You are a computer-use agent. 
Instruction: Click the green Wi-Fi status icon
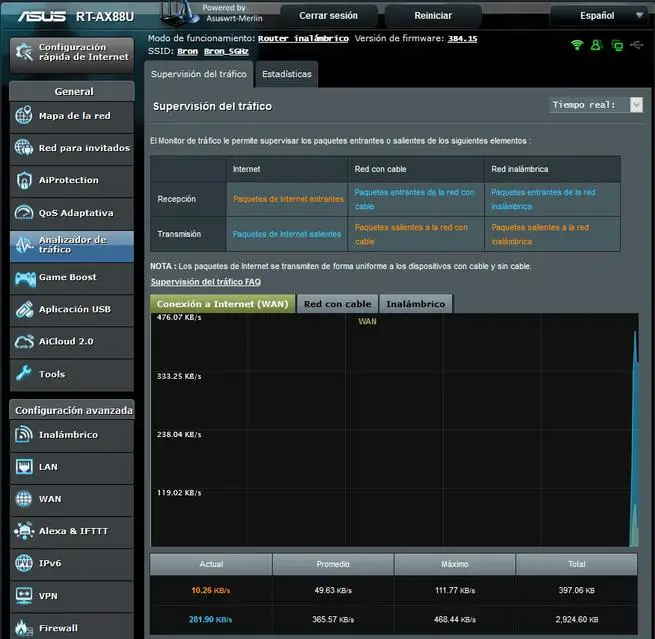pyautogui.click(x=577, y=45)
